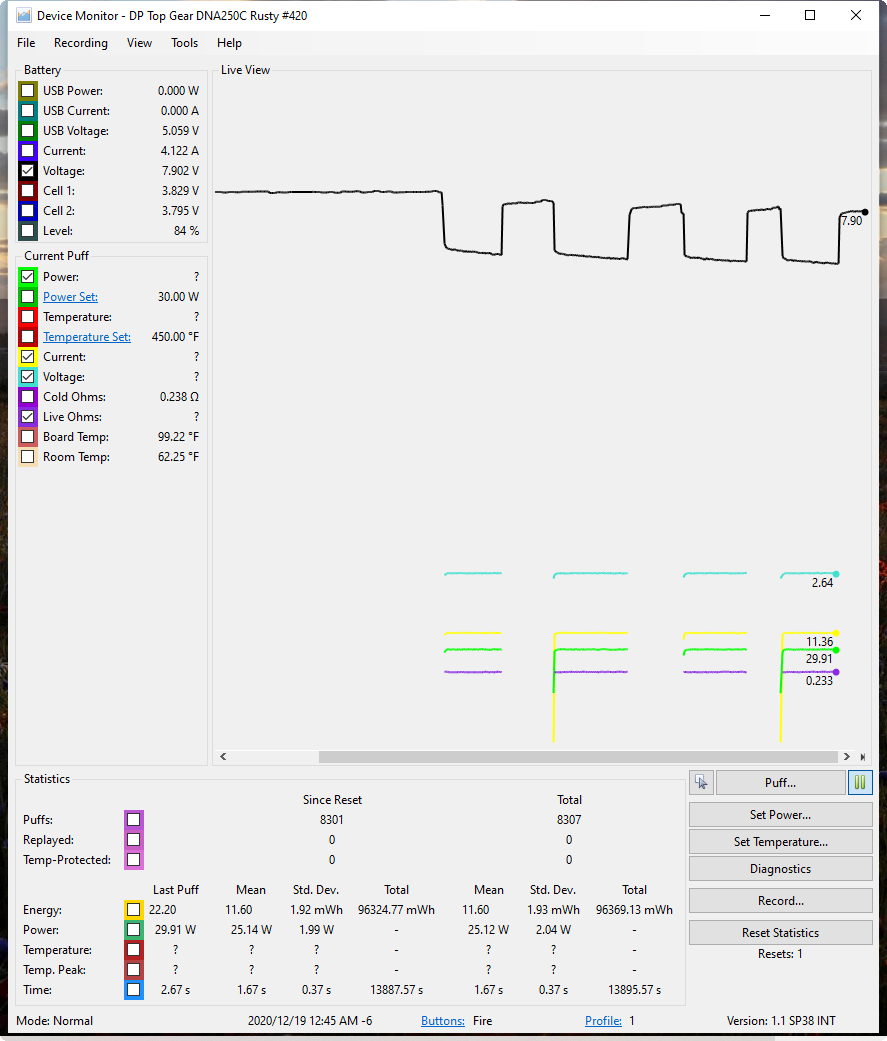Open the Tools menu

(x=184, y=43)
